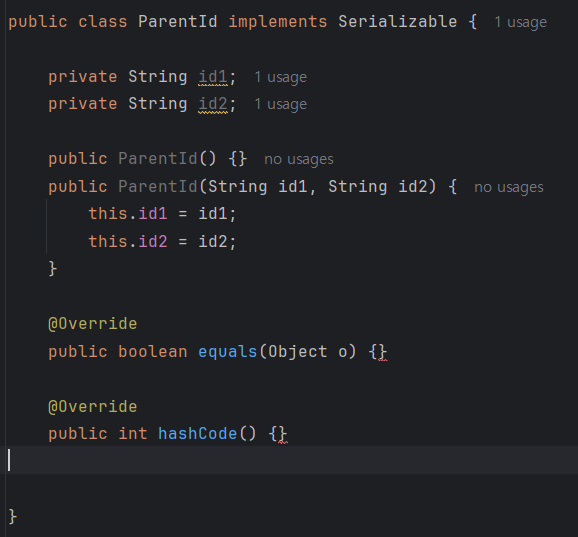Click the '1 usage' hint beside field id1
Image resolution: width=578 pixels, height=537 pixels.
(x=281, y=77)
